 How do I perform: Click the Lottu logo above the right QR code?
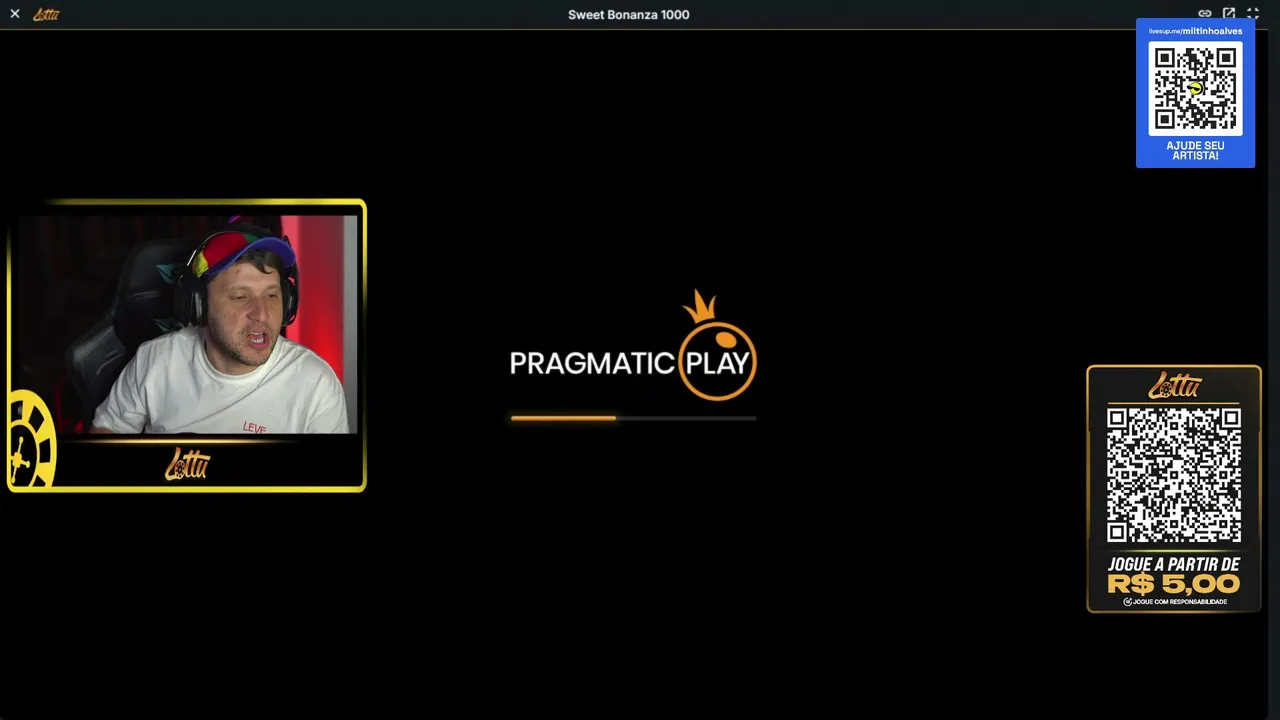click(x=1174, y=385)
